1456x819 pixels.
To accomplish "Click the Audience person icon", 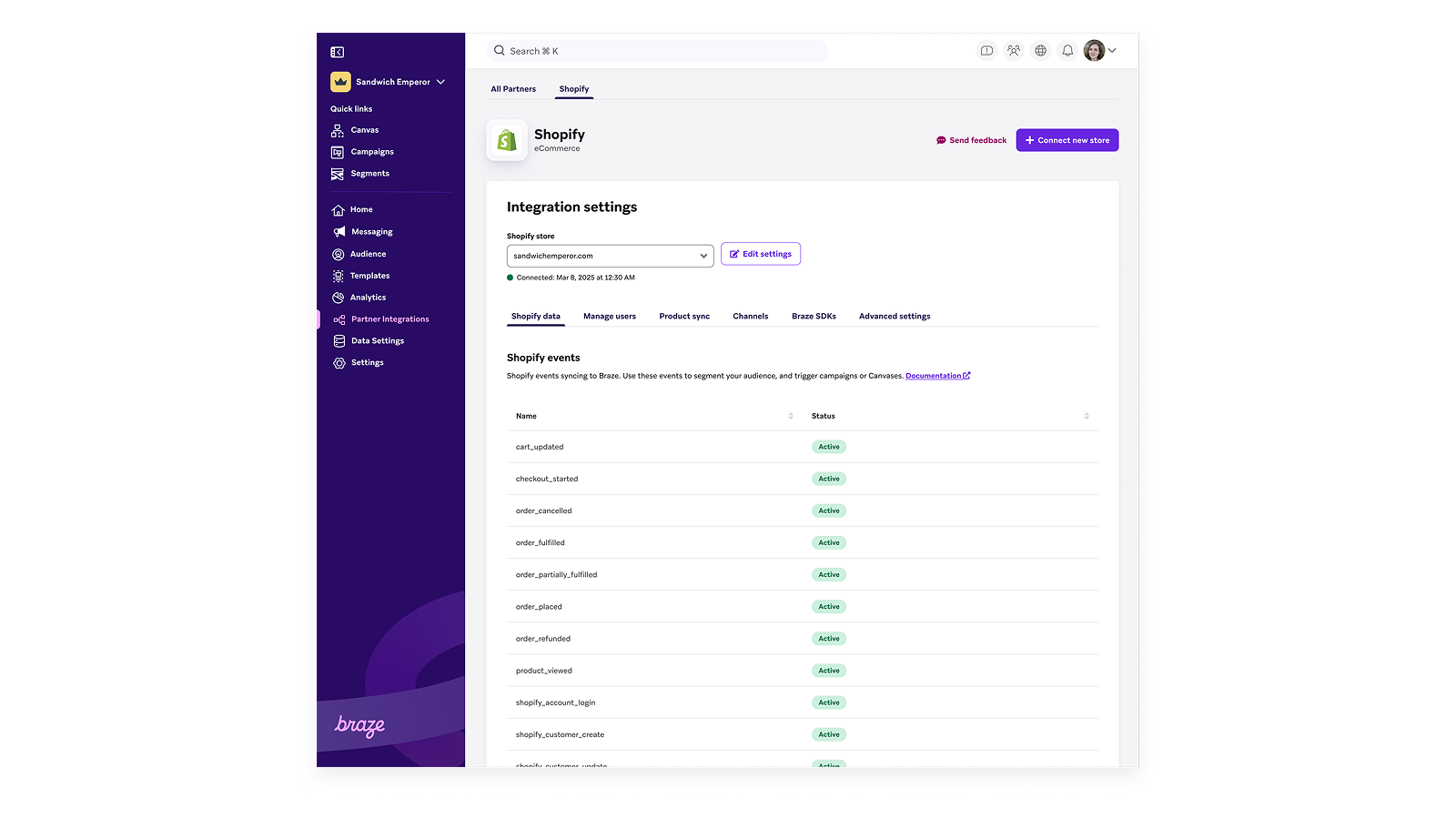I will point(339,254).
